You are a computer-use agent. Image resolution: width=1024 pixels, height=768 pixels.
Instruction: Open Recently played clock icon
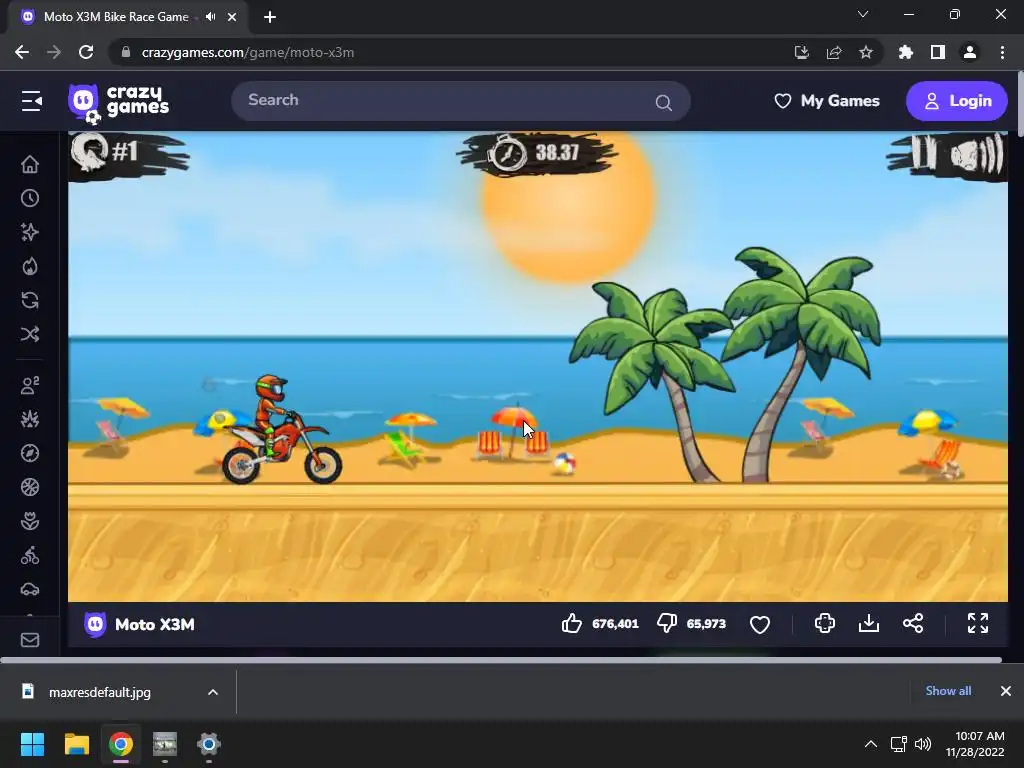(x=30, y=198)
